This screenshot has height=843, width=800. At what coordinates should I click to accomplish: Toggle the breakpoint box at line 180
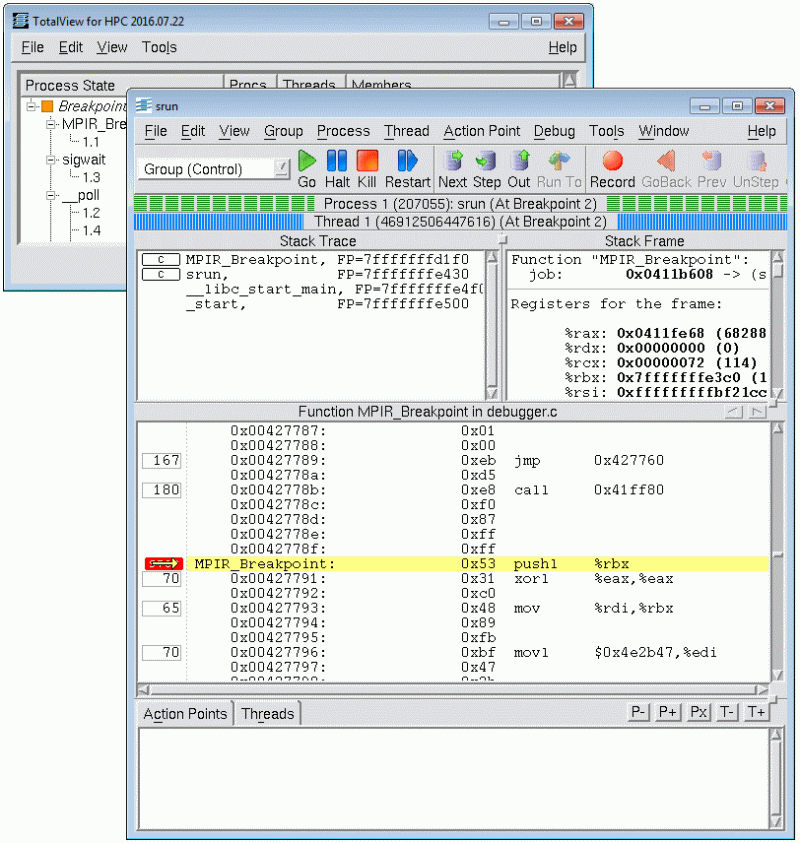[x=161, y=490]
